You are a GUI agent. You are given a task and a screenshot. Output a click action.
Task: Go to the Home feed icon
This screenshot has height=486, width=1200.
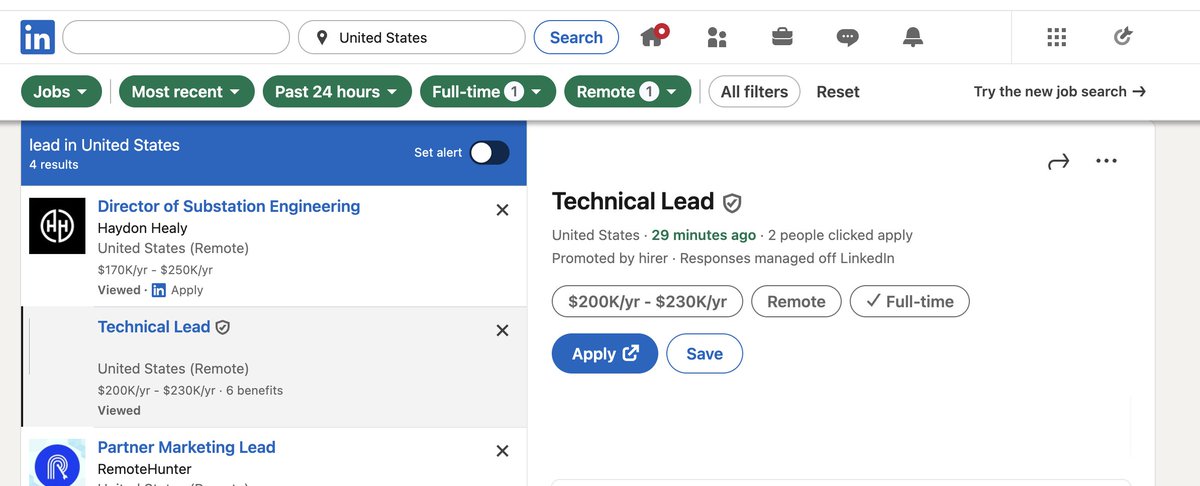point(653,37)
